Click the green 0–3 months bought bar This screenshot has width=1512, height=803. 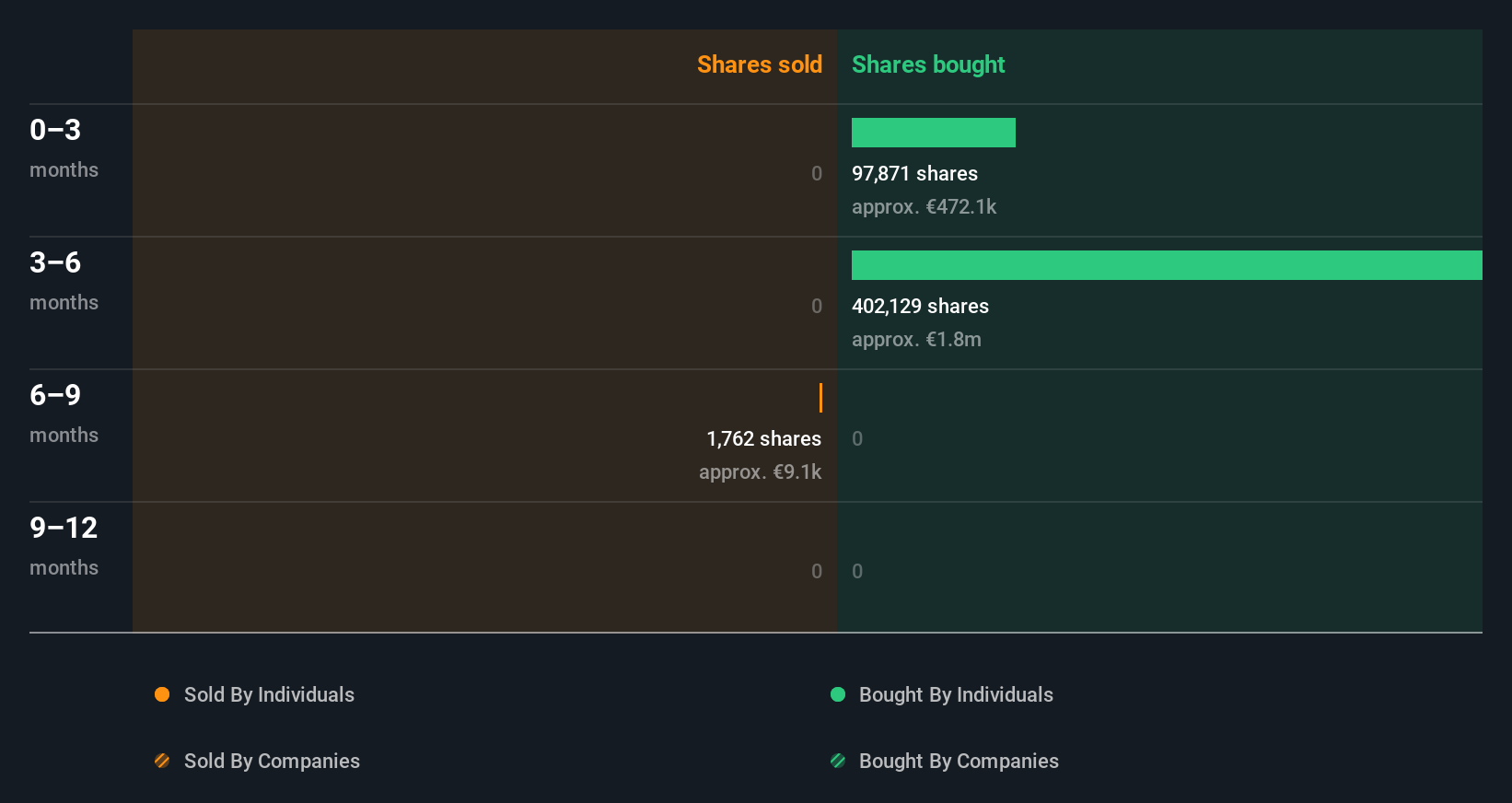tap(934, 133)
